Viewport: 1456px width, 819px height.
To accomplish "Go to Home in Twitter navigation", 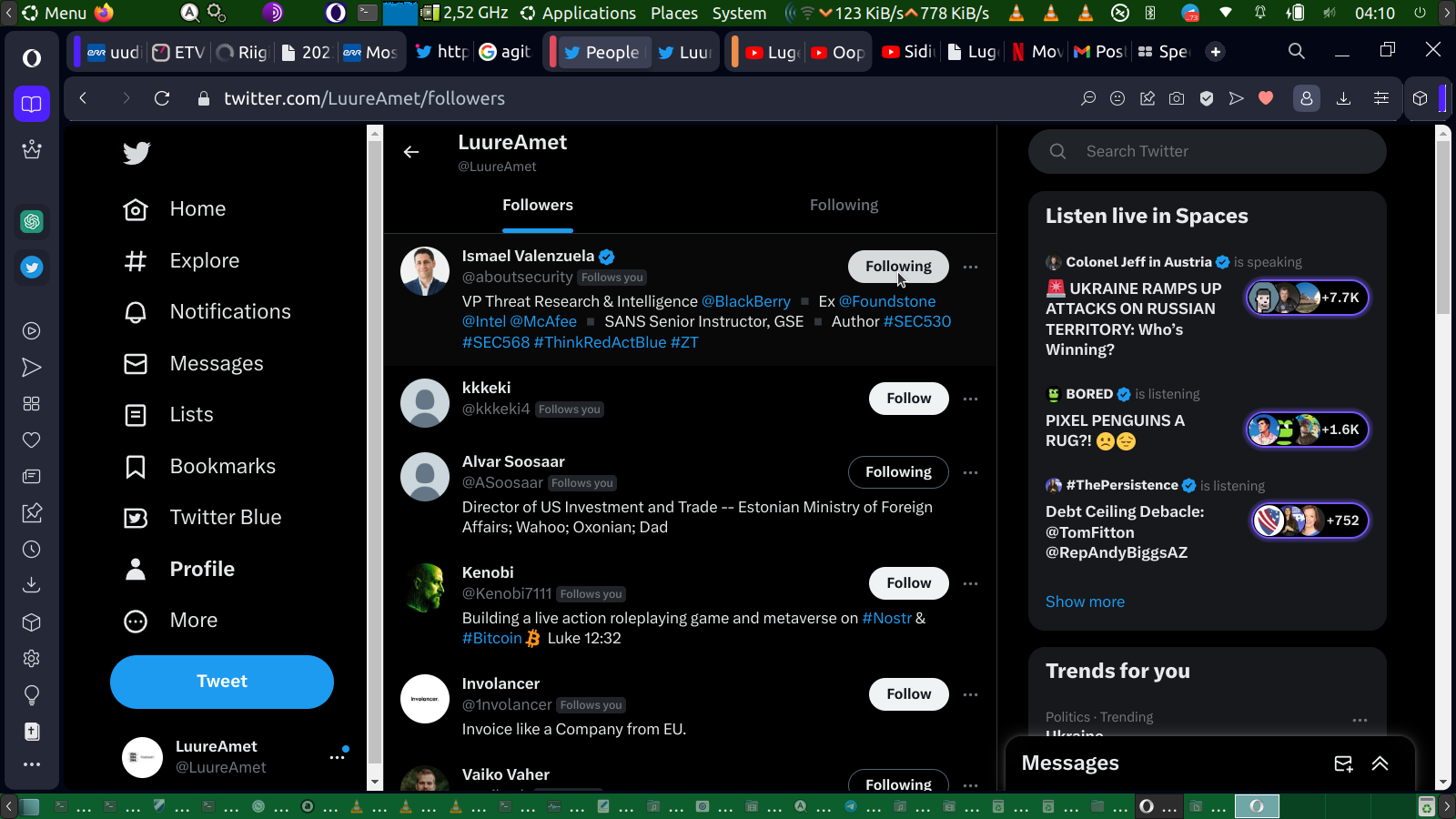I will point(177,209).
